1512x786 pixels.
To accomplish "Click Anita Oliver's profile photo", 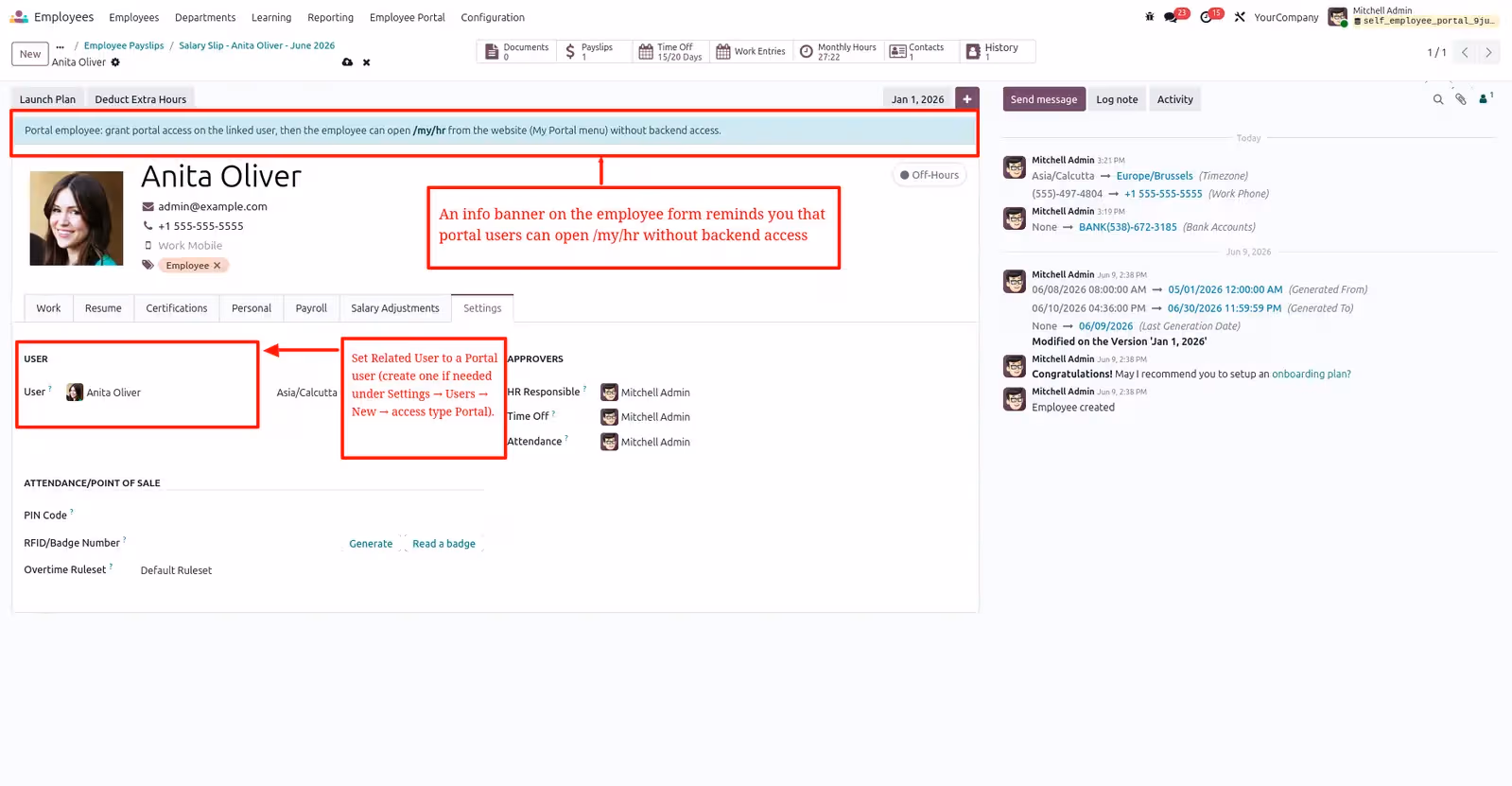I will click(x=77, y=218).
